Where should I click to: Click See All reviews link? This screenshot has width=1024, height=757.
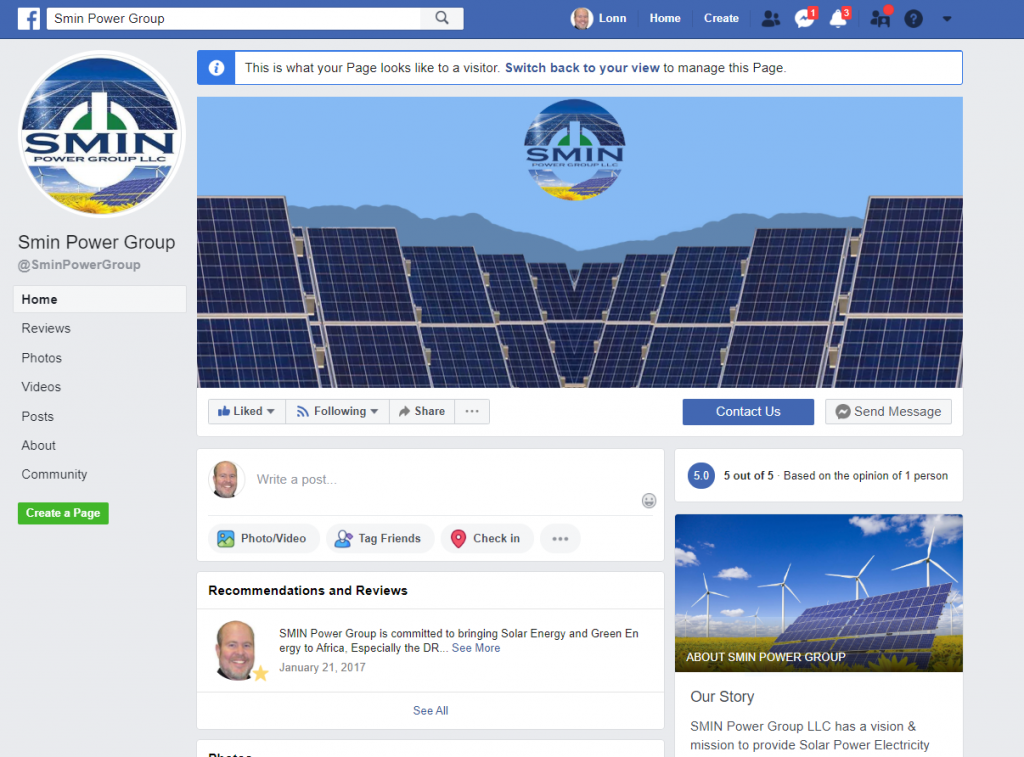[x=430, y=710]
